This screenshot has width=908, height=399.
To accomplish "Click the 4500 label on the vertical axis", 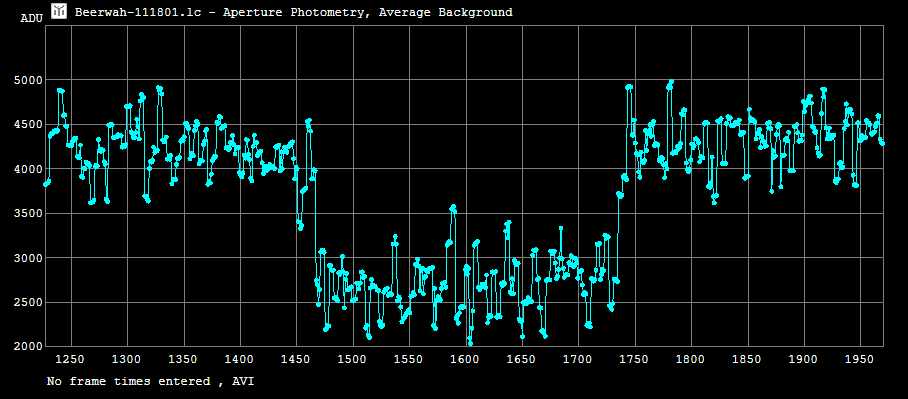I will [x=27, y=125].
